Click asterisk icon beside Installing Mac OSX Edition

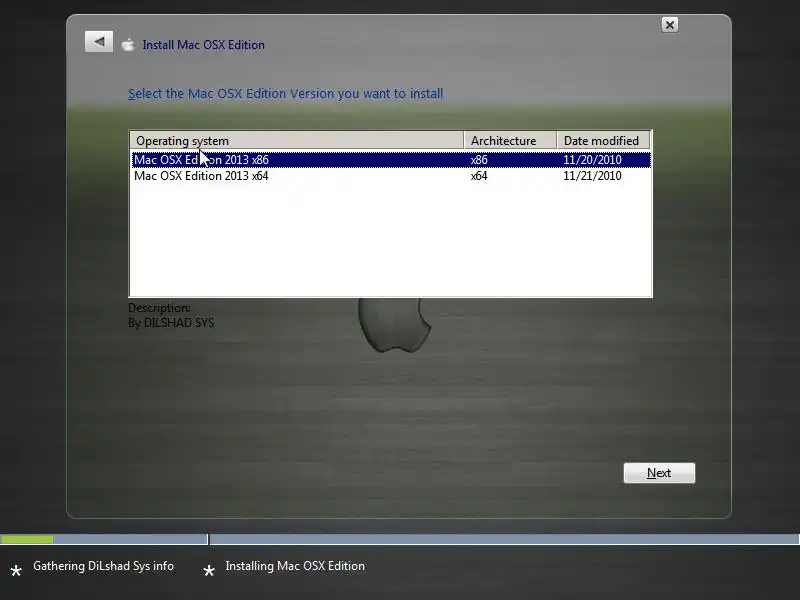tap(209, 571)
